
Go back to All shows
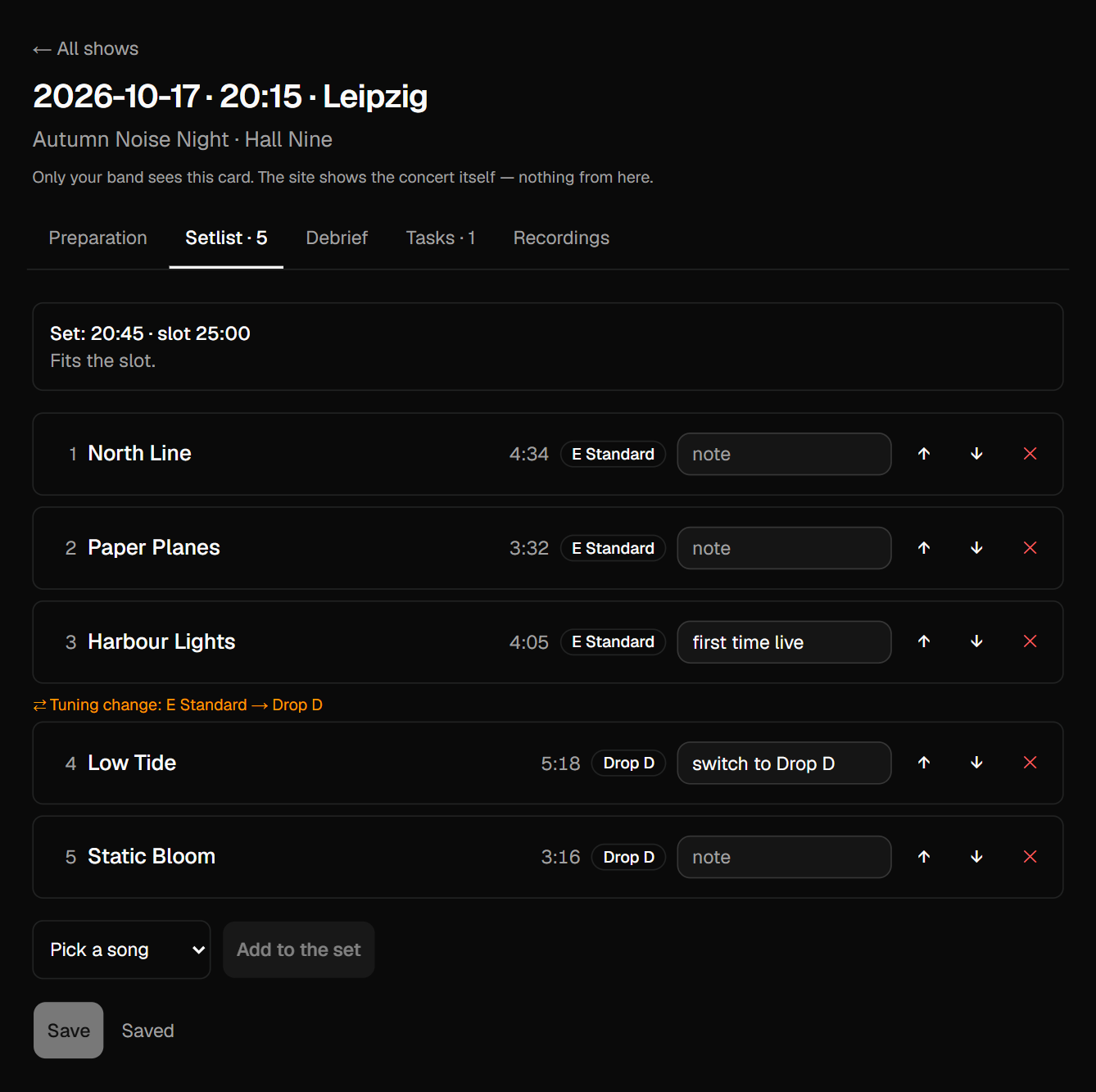pyautogui.click(x=86, y=49)
